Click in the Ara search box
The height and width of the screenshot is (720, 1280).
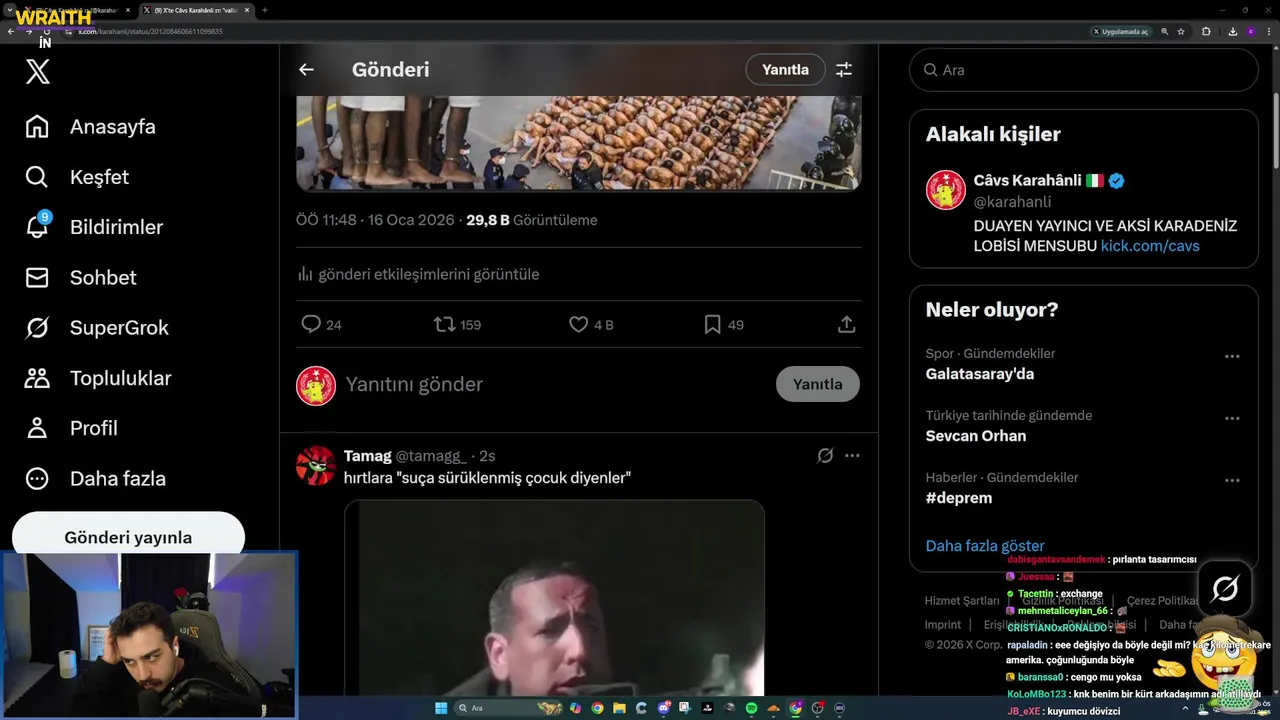(x=1083, y=70)
